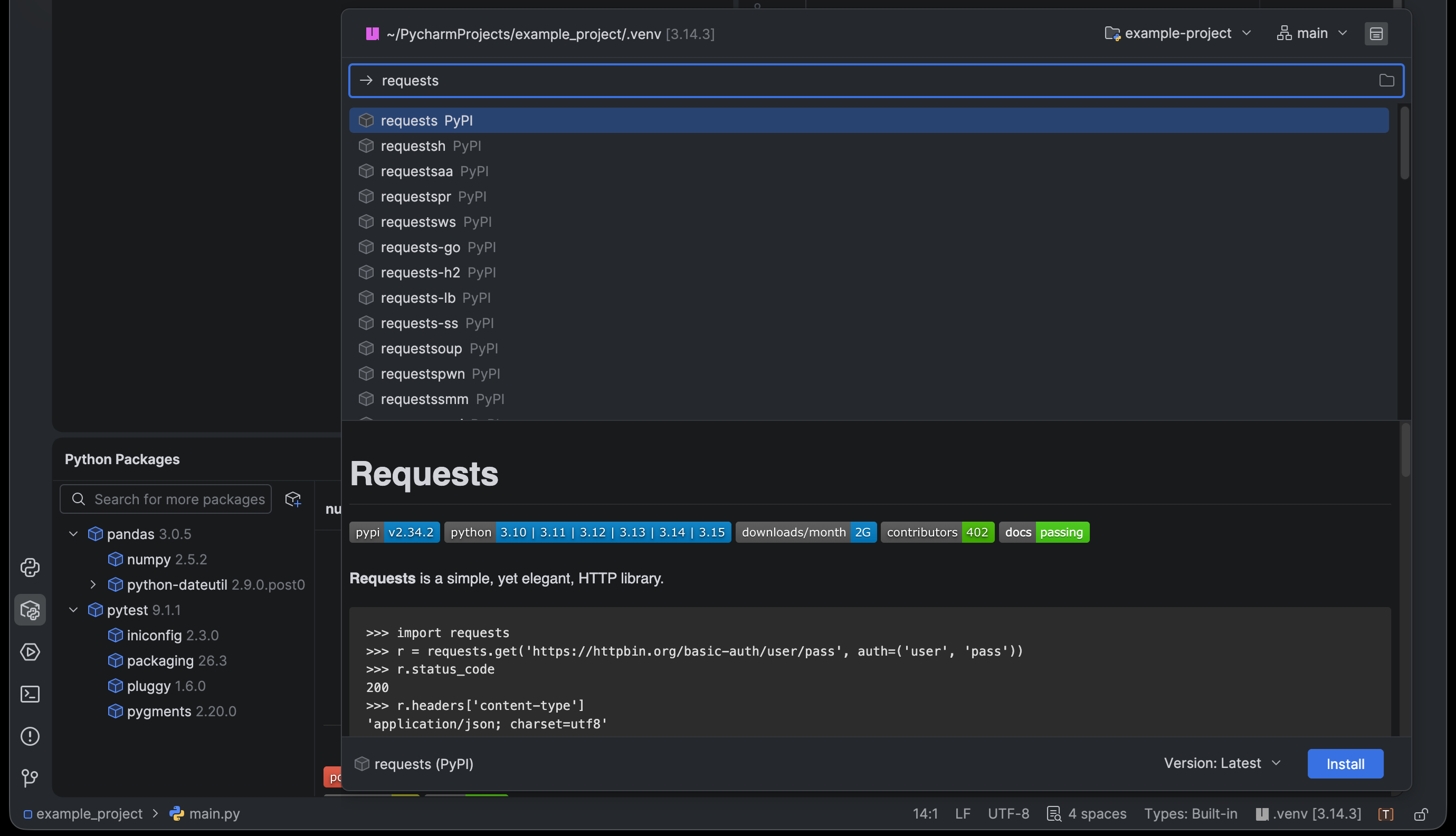Screen dimensions: 1456x836
Task: Click the pygments package cube icon
Action: coord(116,711)
